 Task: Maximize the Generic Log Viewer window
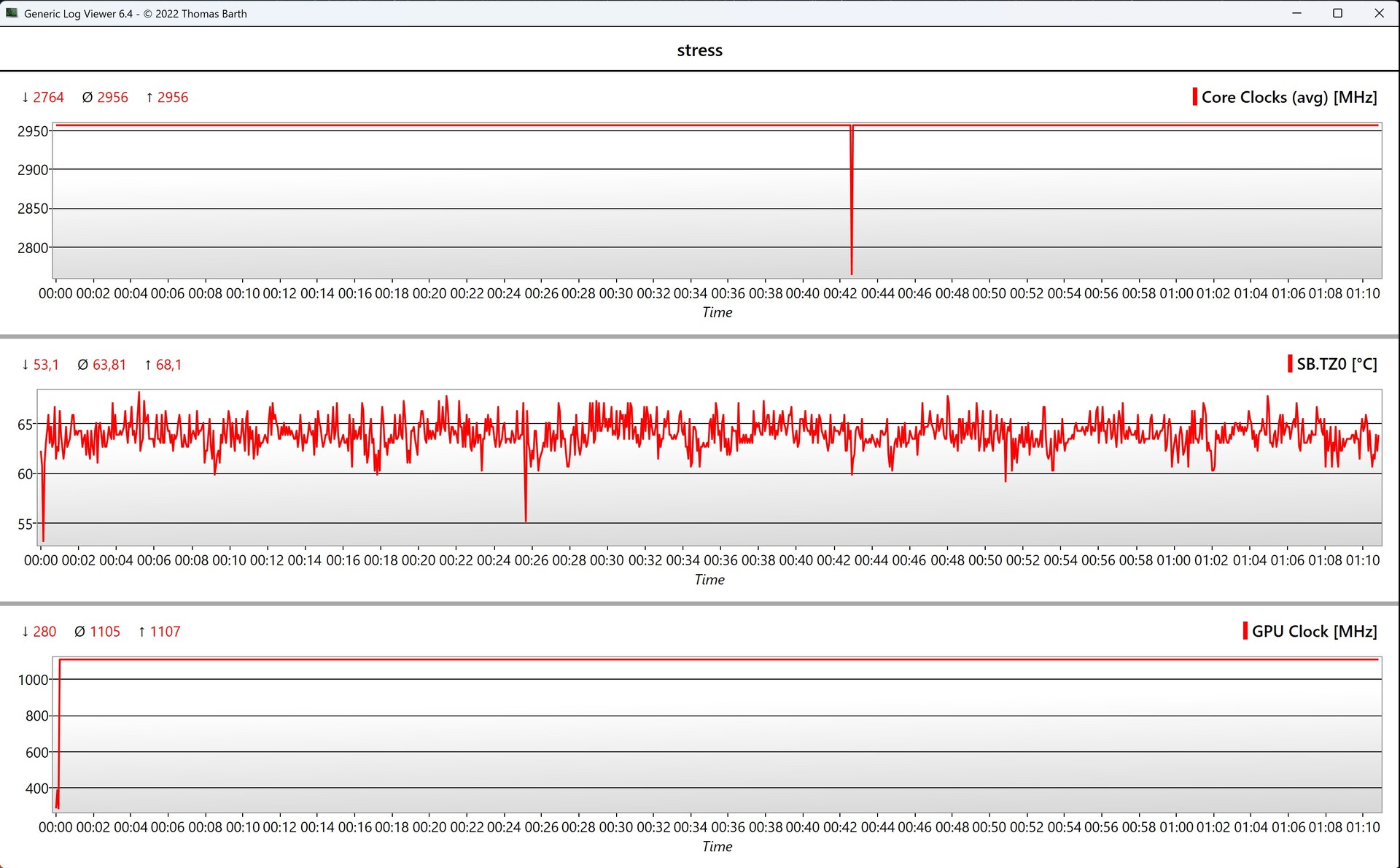click(1337, 13)
